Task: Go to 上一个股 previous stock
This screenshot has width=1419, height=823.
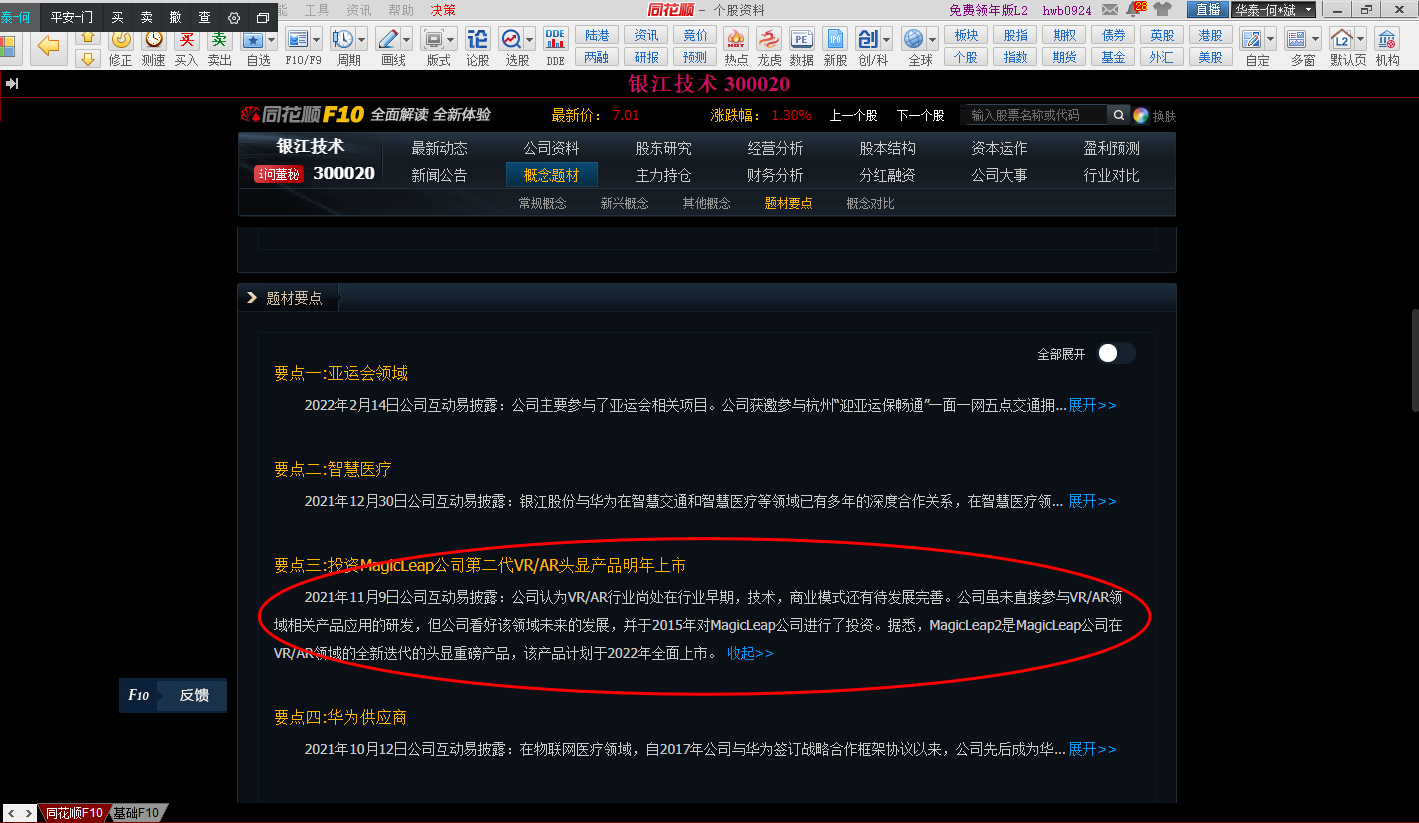Action: click(853, 115)
